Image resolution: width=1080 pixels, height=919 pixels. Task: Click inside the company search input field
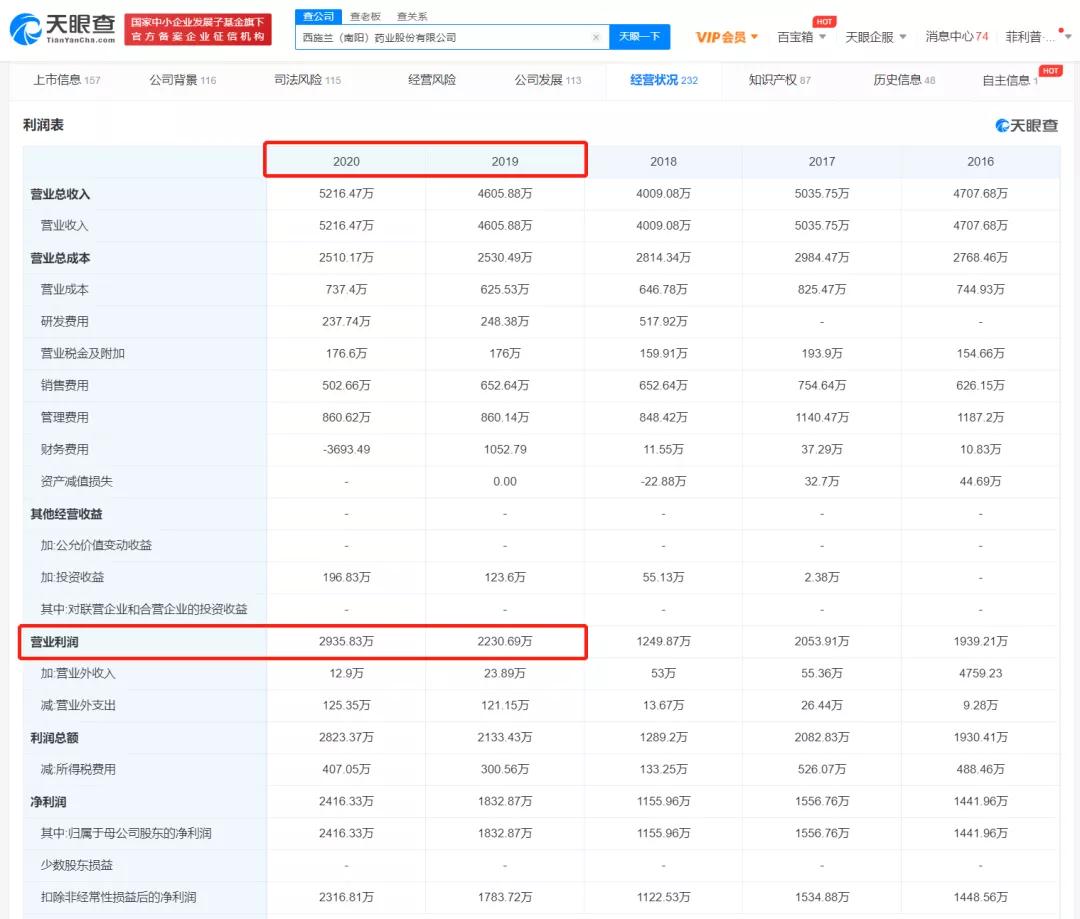pos(440,35)
